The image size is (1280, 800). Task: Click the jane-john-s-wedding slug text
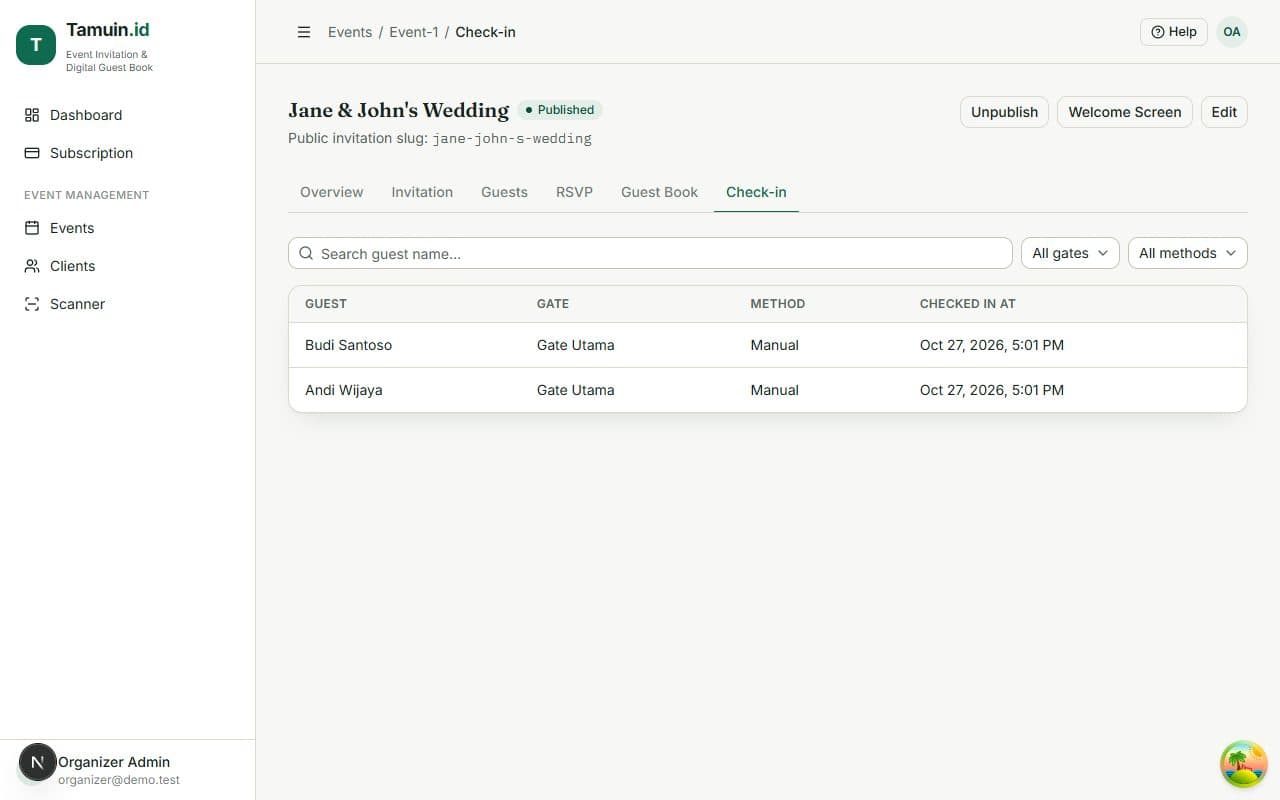click(512, 139)
